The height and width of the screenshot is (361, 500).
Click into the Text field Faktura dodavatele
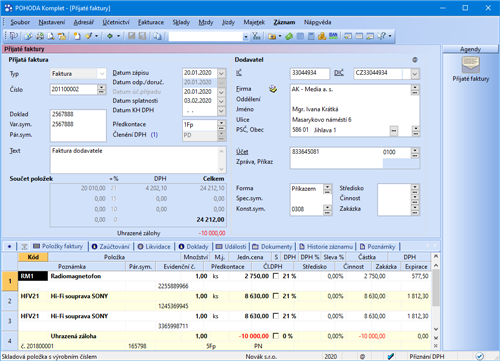click(x=134, y=159)
